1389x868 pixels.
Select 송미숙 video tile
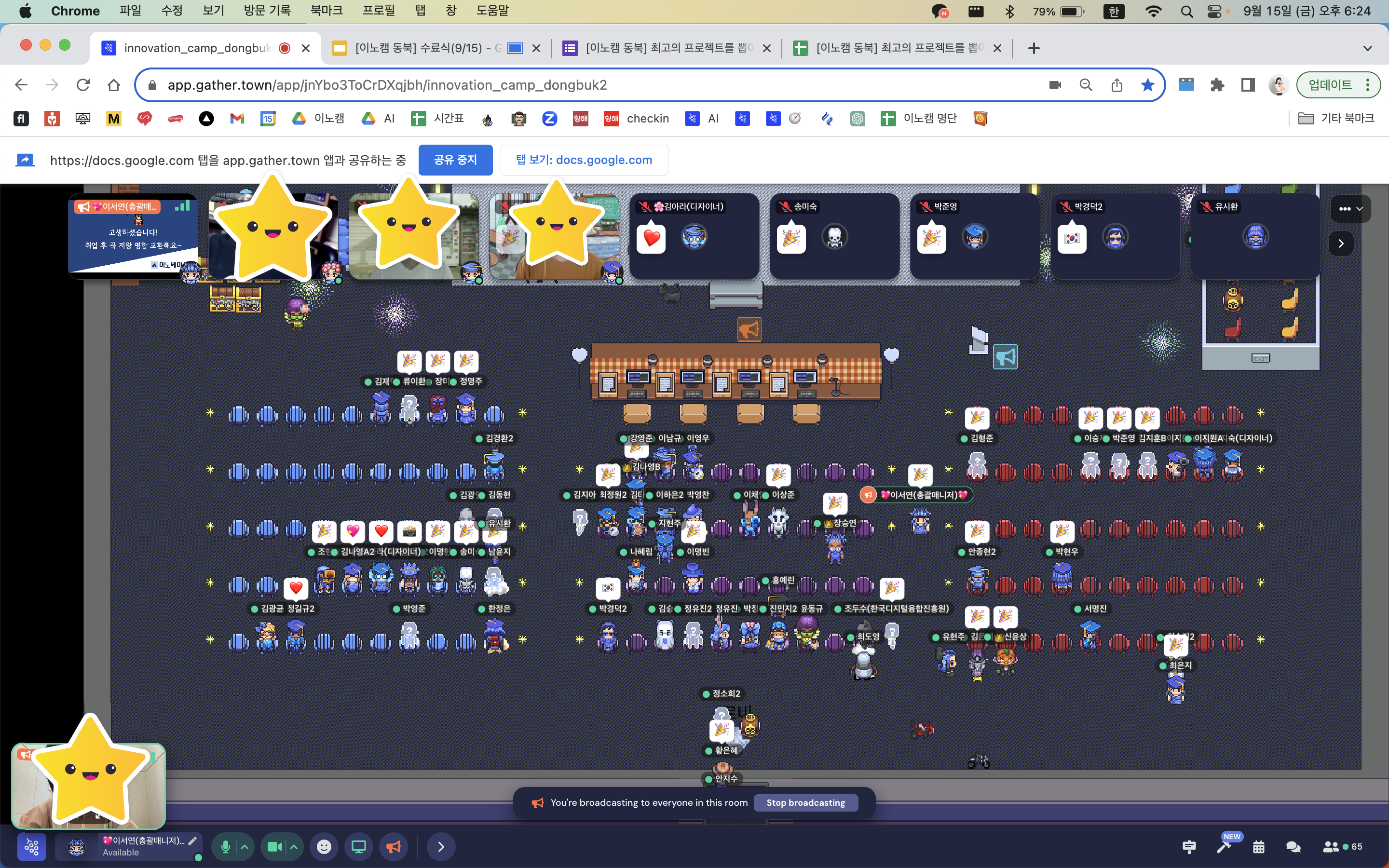pyautogui.click(x=834, y=236)
